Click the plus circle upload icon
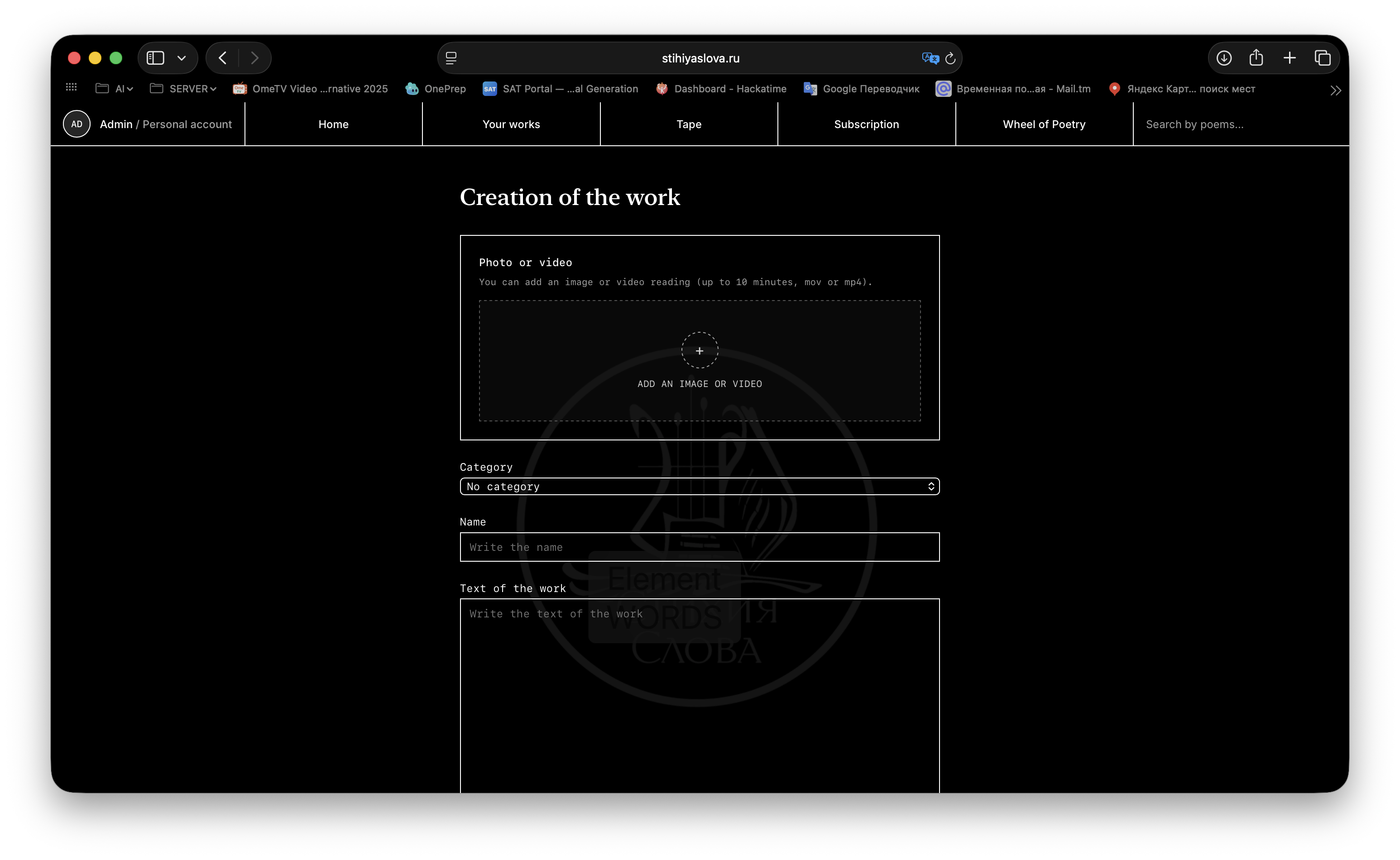1400x860 pixels. point(700,350)
